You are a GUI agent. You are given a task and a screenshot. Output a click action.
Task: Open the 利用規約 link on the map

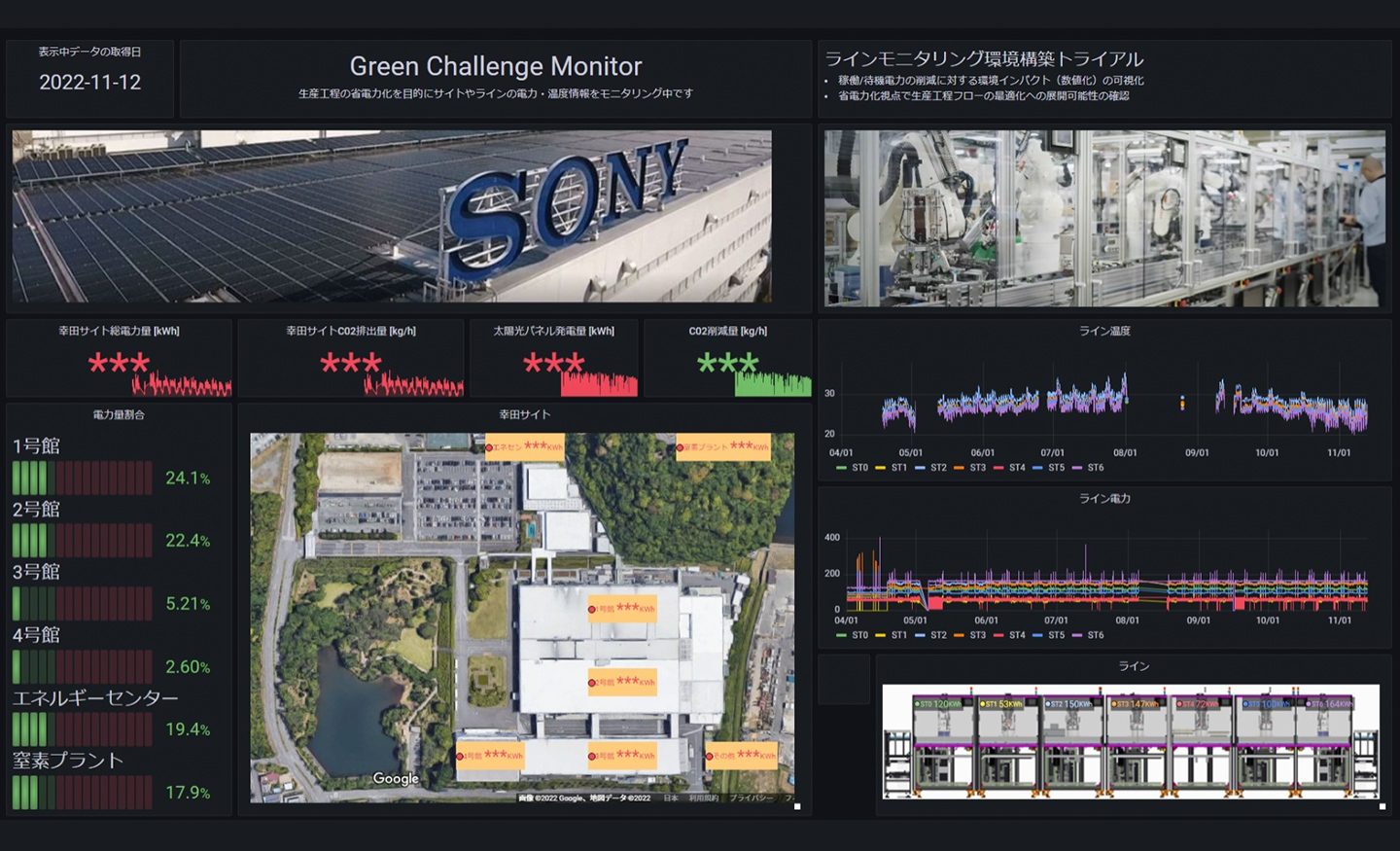(x=704, y=798)
